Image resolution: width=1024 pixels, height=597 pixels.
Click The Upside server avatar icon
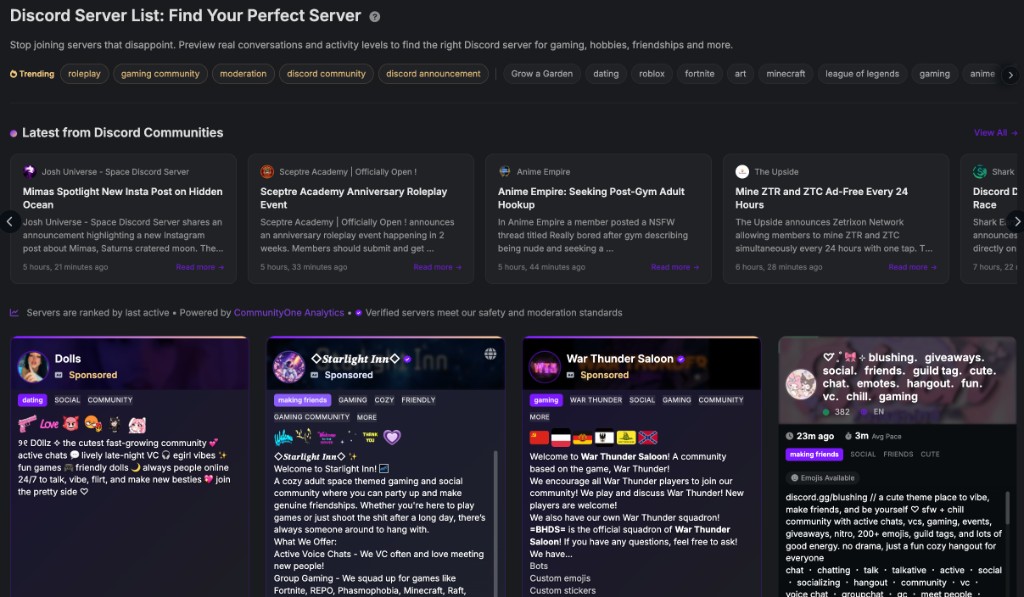(x=742, y=172)
